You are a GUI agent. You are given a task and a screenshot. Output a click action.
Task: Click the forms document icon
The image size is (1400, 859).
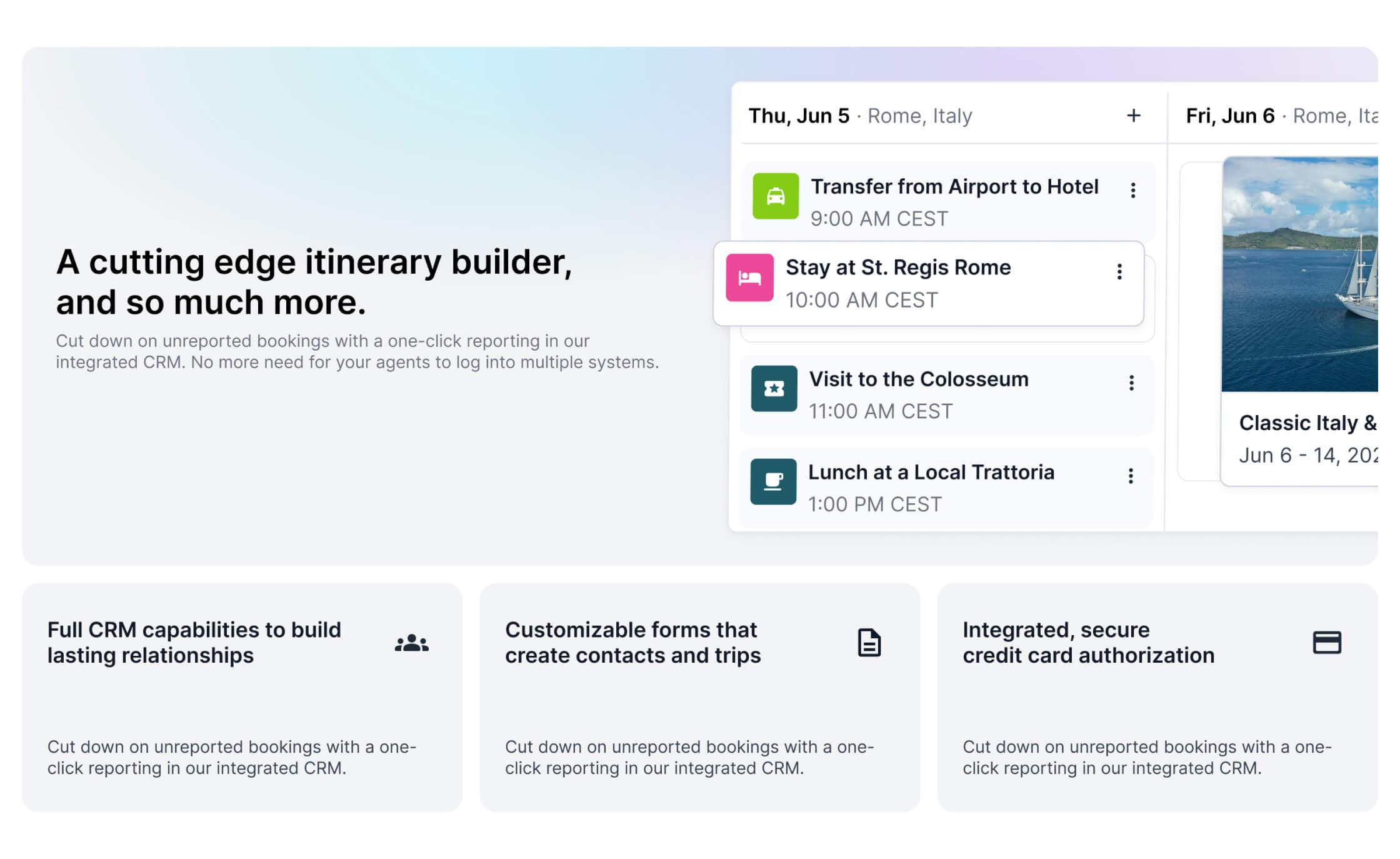pyautogui.click(x=869, y=643)
